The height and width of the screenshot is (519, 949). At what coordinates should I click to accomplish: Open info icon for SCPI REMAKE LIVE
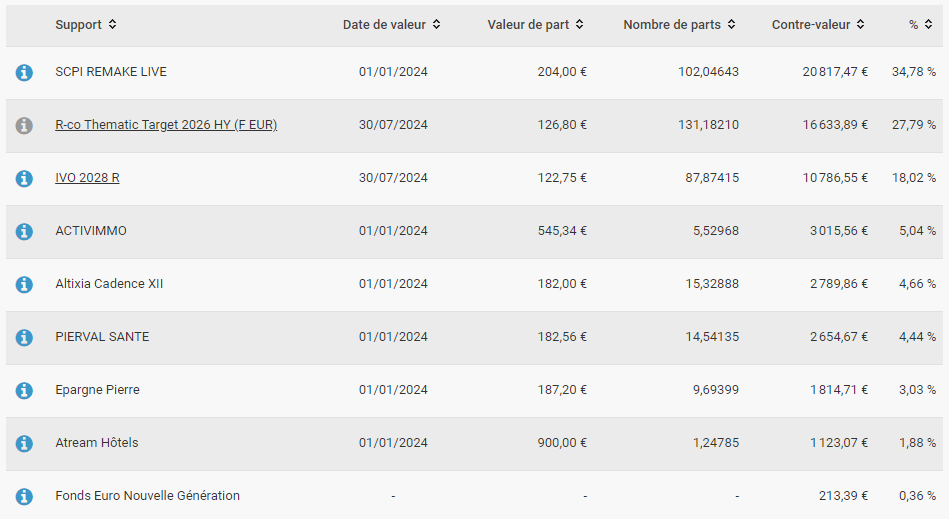pyautogui.click(x=24, y=73)
